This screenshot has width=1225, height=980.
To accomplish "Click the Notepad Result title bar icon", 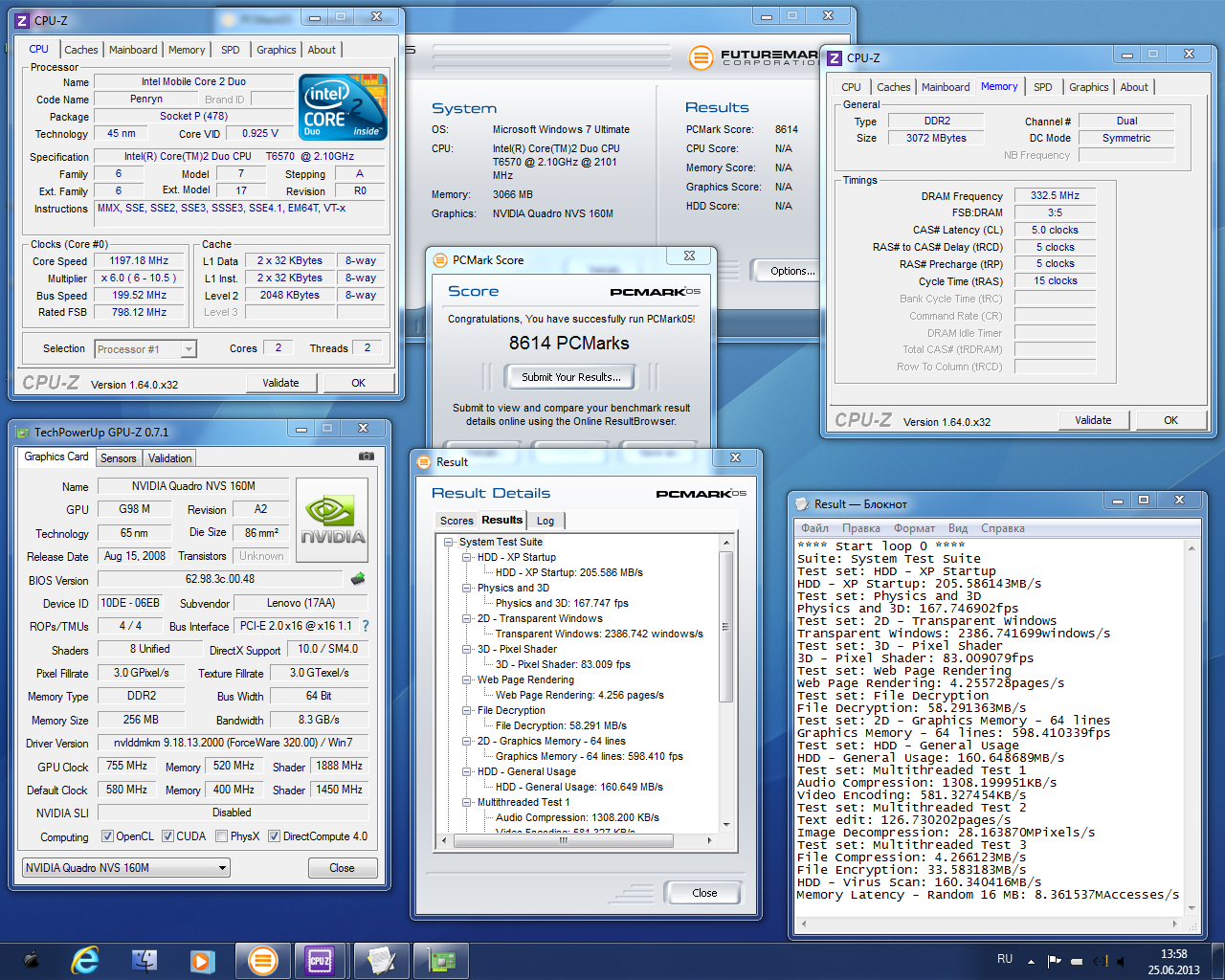I will (802, 503).
